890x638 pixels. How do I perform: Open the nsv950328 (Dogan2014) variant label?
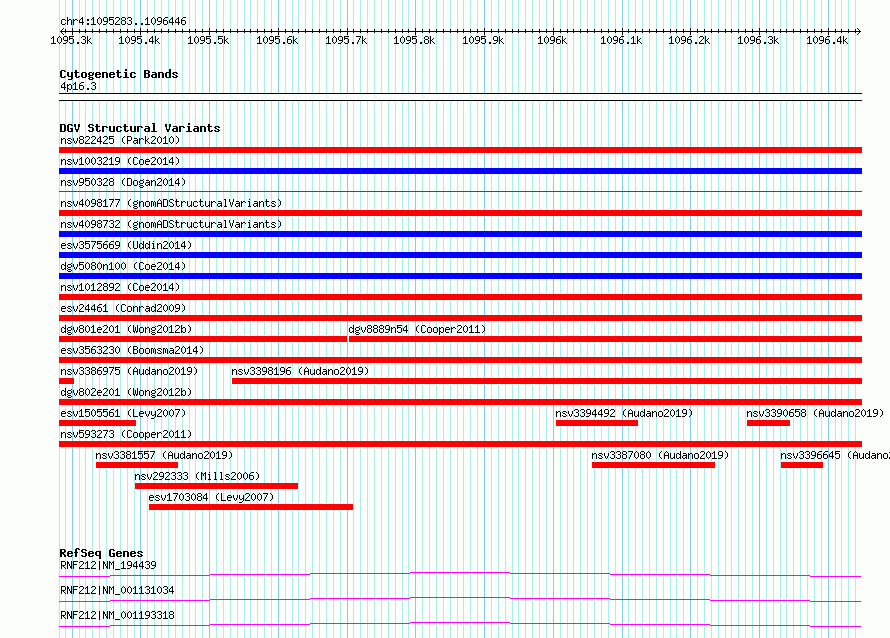click(123, 182)
